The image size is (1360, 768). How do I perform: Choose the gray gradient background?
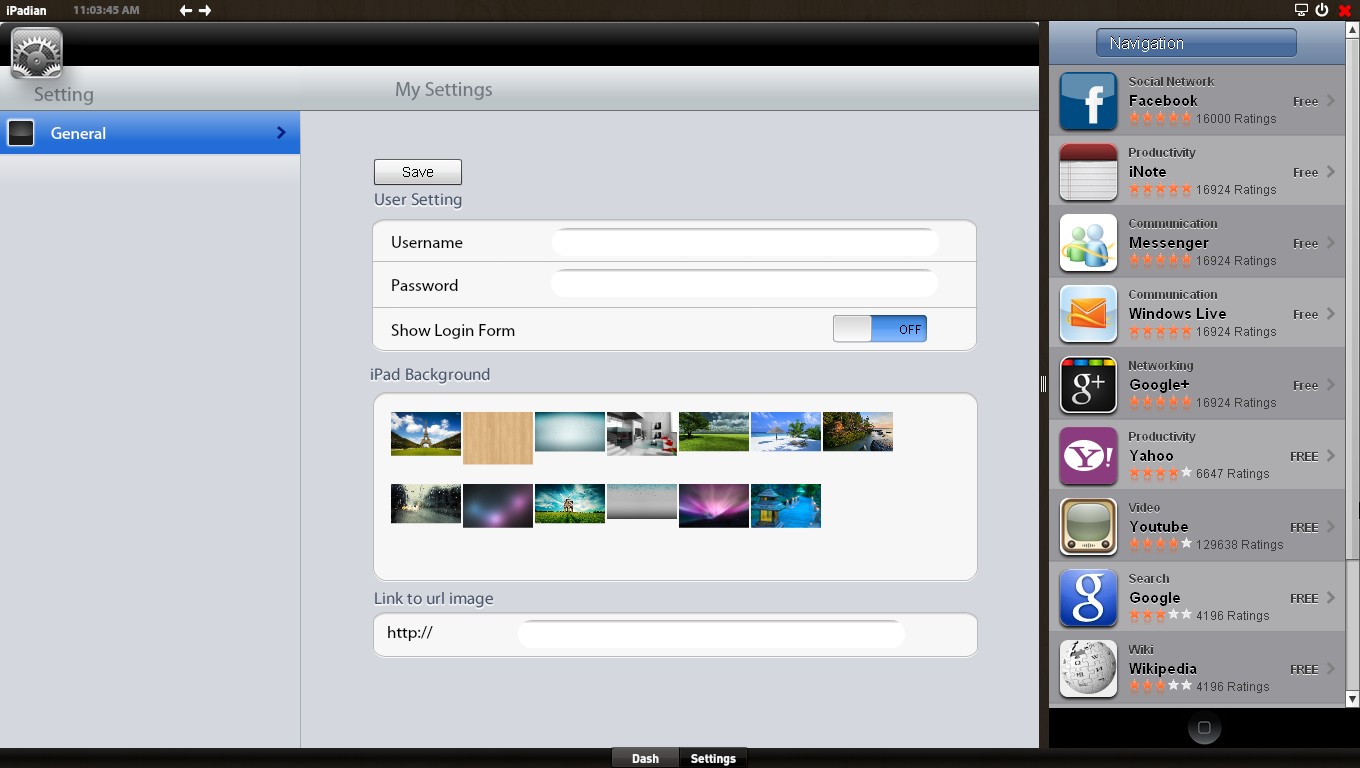642,502
